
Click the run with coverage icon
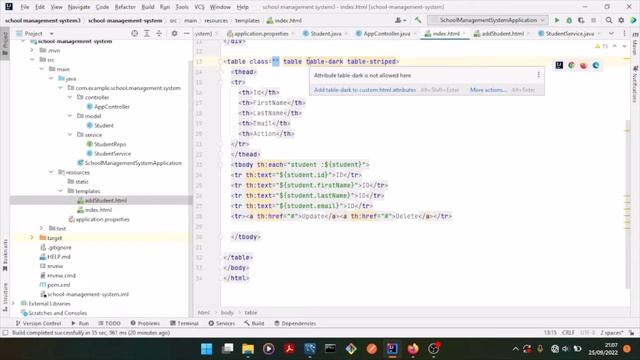(x=581, y=20)
